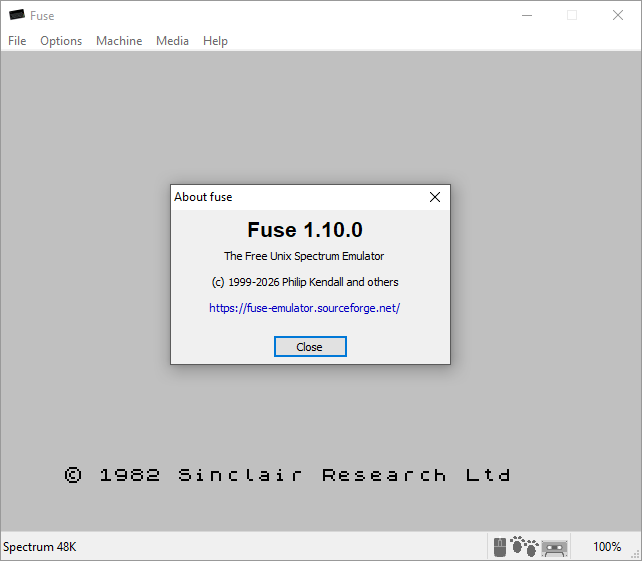Screen dimensions: 642x561
Task: Click the resize grip in the window corner
Action: click(x=636, y=555)
